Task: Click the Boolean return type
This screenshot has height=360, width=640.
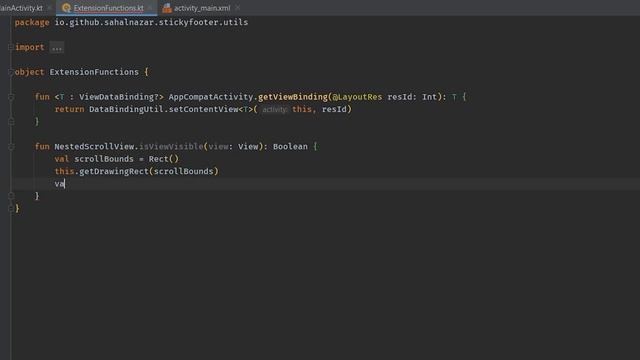Action: 290,147
